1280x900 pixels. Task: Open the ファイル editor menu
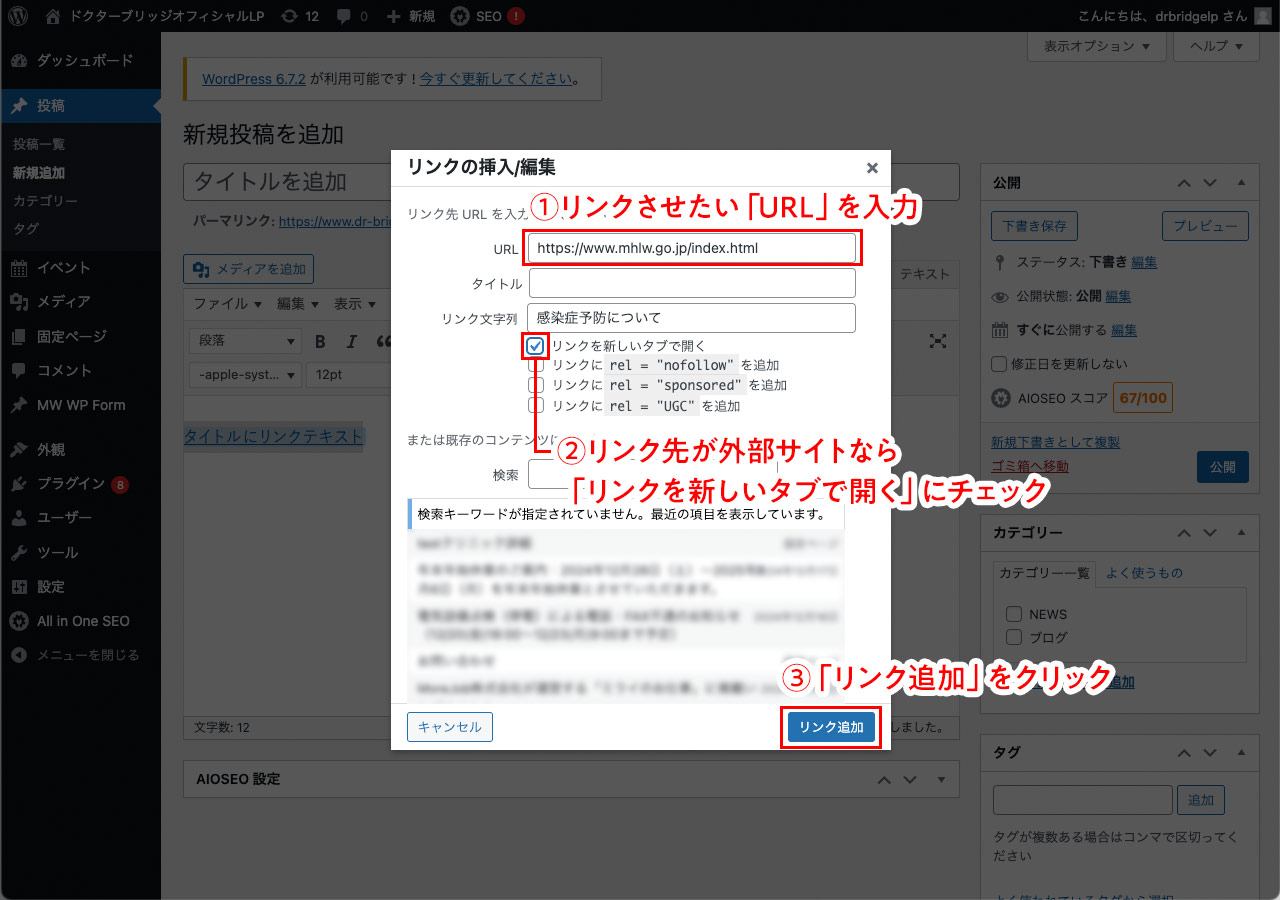tap(227, 303)
